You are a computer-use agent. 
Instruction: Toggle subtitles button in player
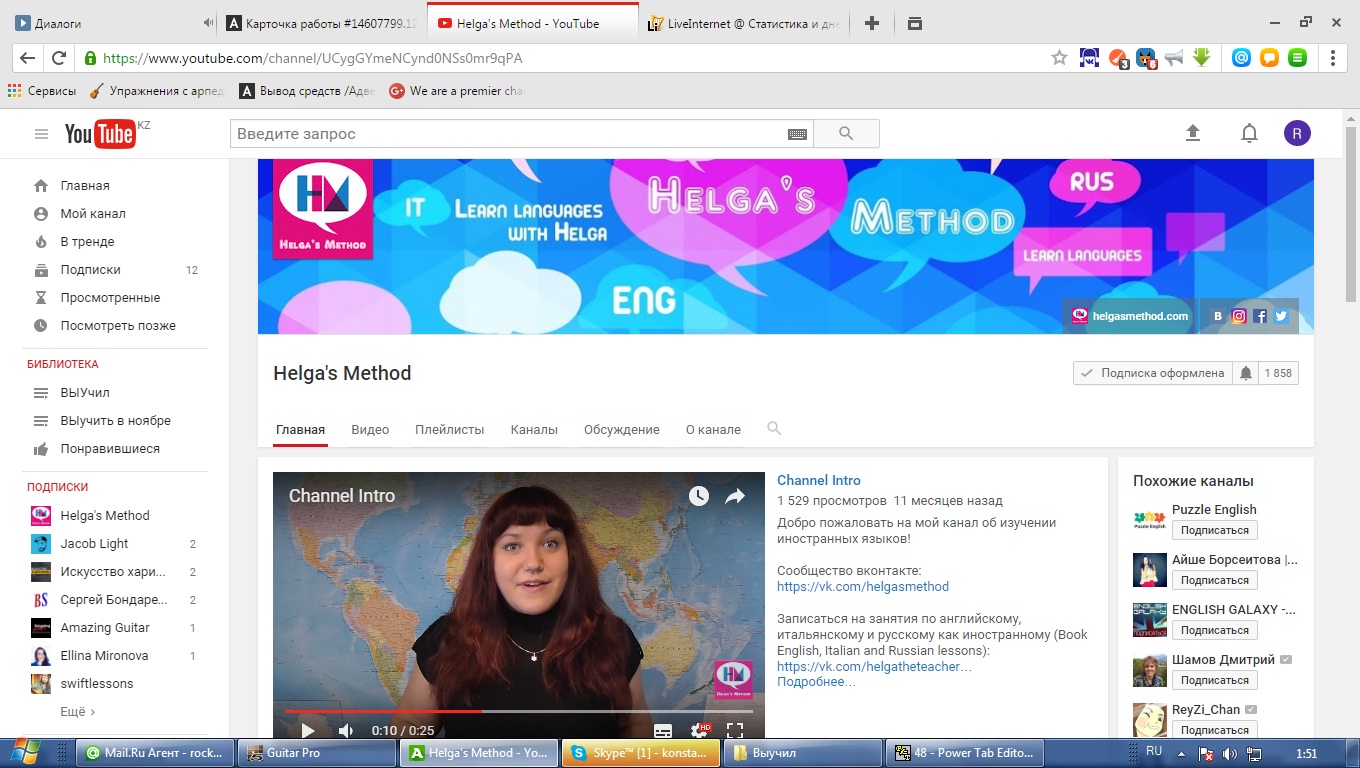click(x=662, y=731)
